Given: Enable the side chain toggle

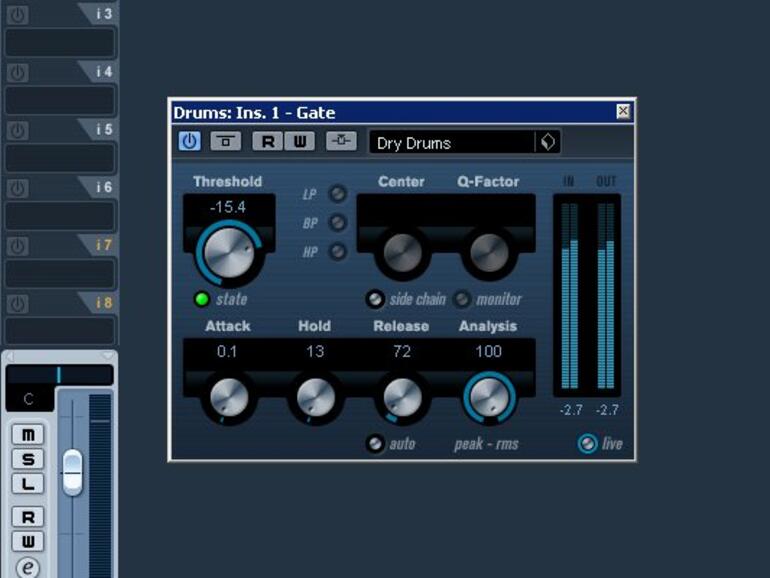Looking at the screenshot, I should coord(375,299).
